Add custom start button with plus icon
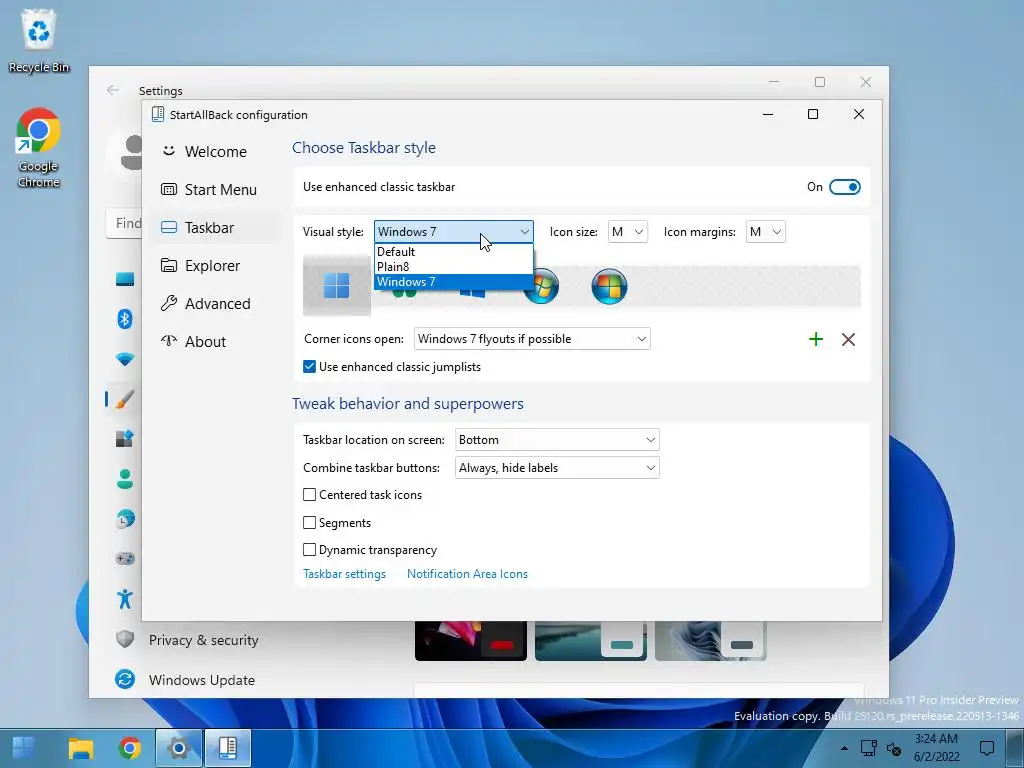 click(816, 339)
